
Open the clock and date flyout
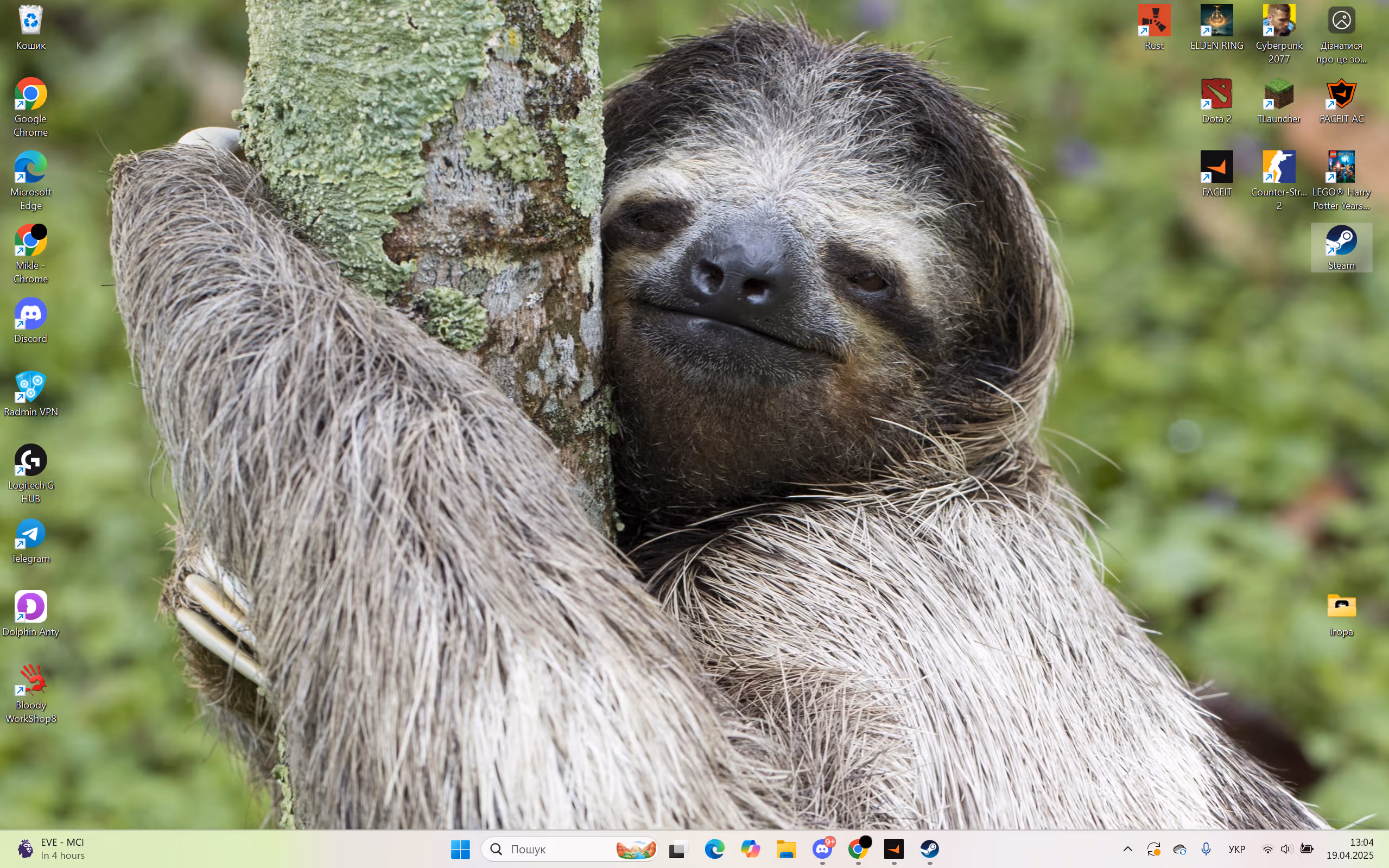[x=1349, y=848]
